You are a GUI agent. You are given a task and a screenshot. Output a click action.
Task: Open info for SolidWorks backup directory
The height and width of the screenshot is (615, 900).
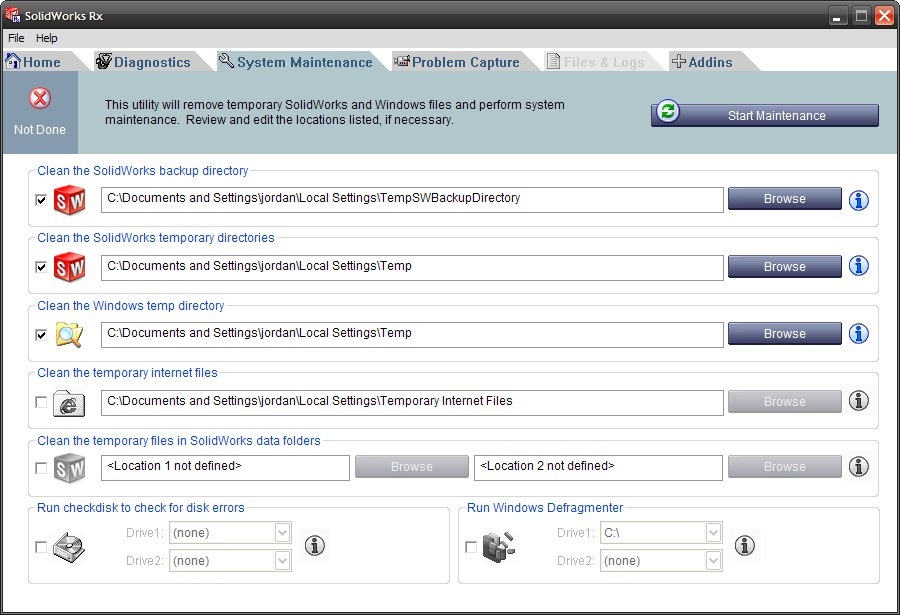859,200
